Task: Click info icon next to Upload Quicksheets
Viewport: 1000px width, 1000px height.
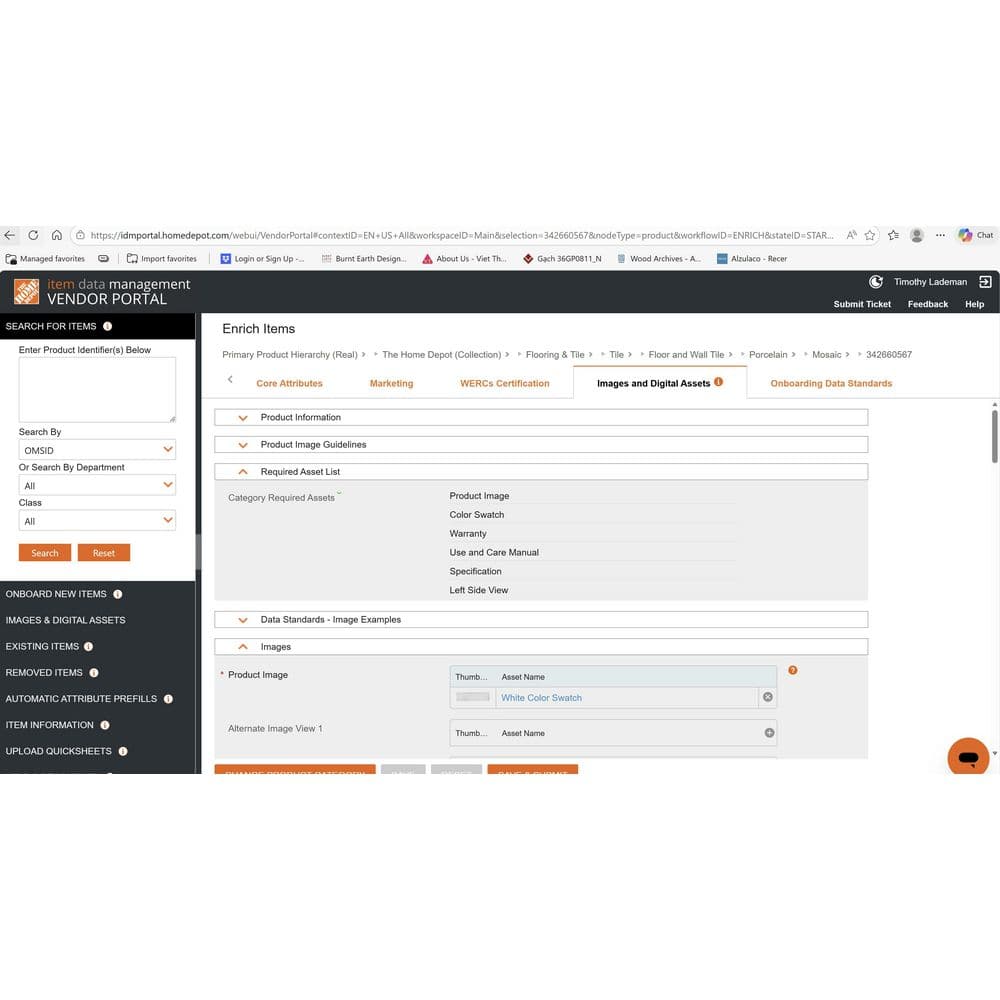Action: 123,751
